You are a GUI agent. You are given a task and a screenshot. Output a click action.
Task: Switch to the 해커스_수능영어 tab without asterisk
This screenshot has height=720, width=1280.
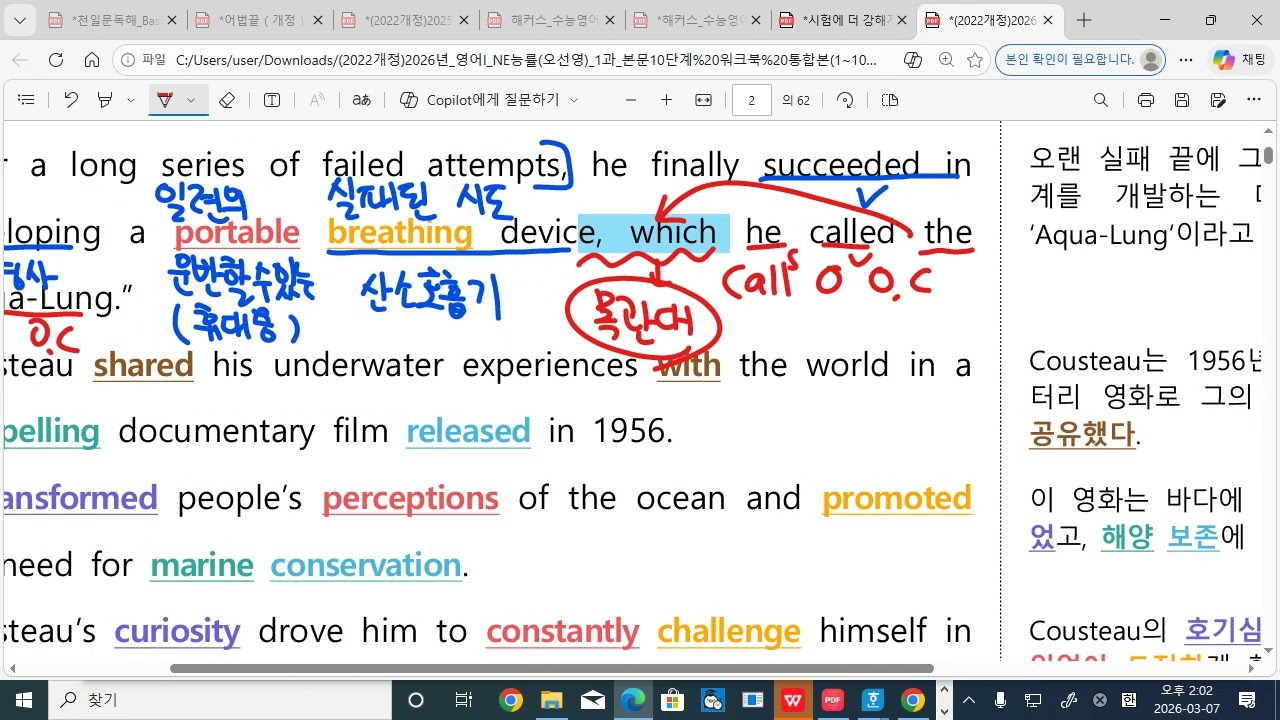(x=549, y=20)
